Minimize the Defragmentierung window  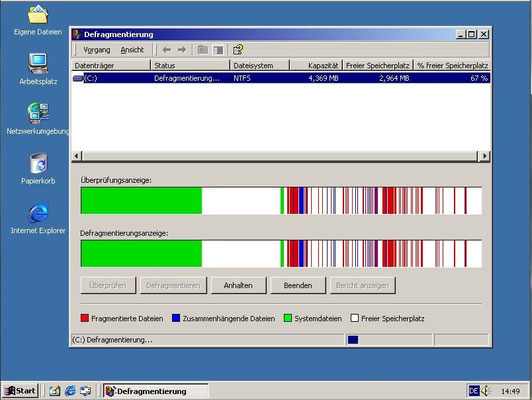coord(460,34)
